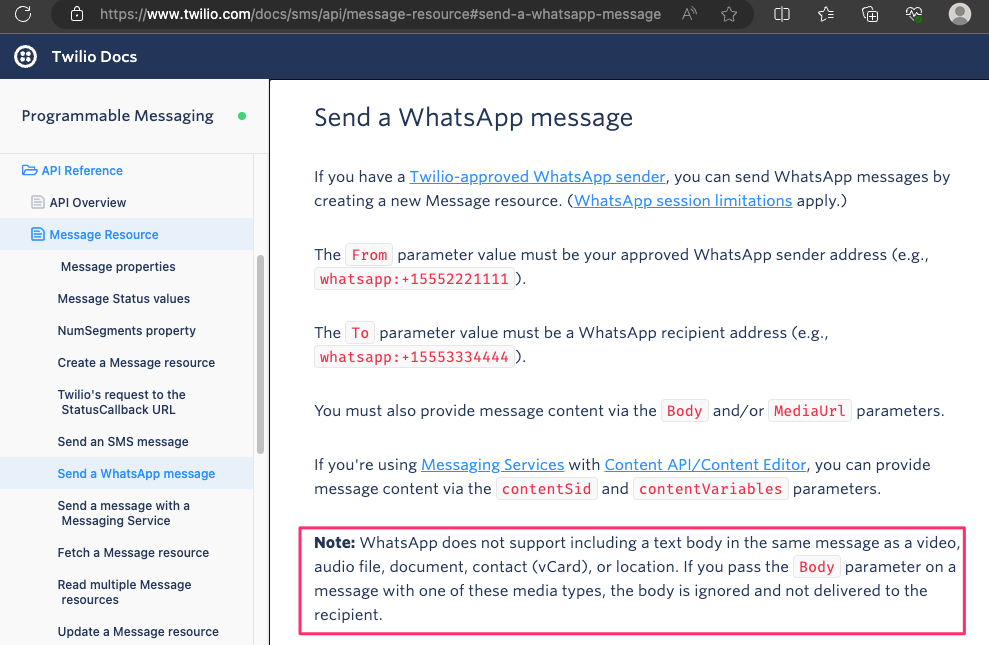Viewport: 989px width, 645px height.
Task: Open browser essentials heart-pulse icon
Action: (914, 14)
